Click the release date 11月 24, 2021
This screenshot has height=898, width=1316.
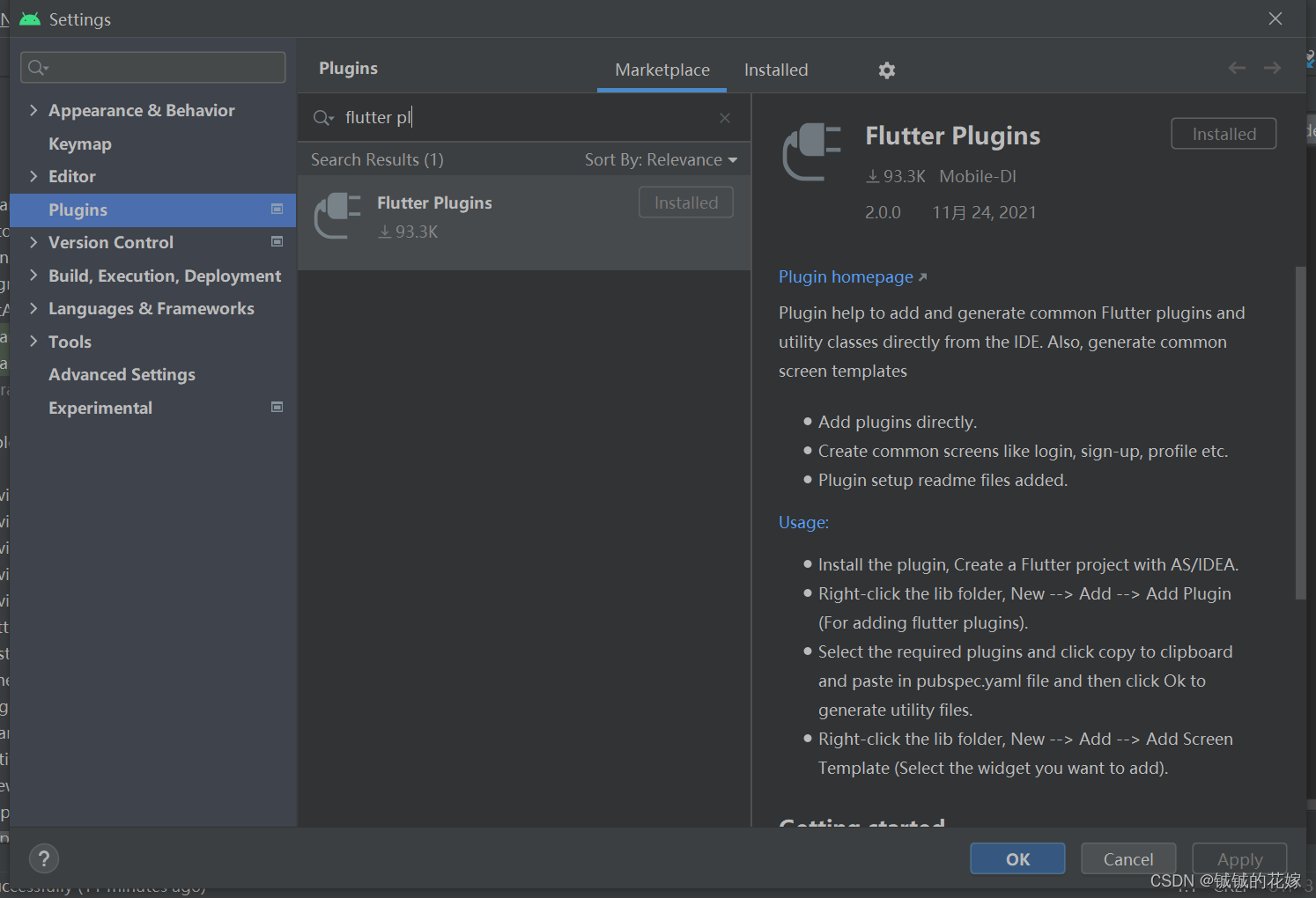pyautogui.click(x=984, y=212)
